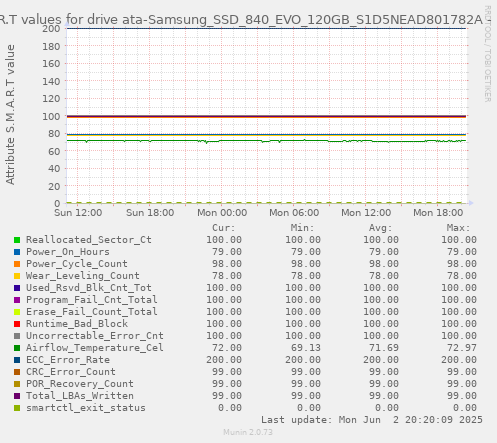Select the Total_LBAs_Written legend label
The height and width of the screenshot is (443, 497).
click(x=80, y=396)
